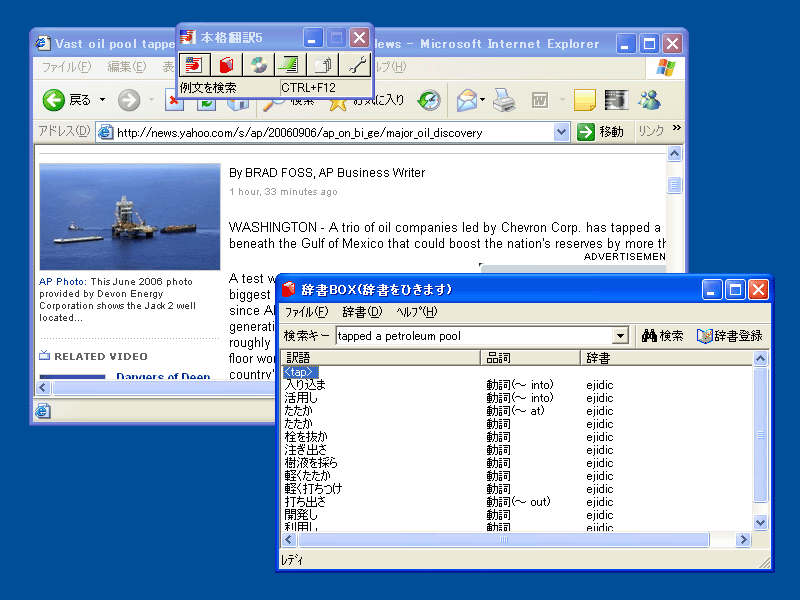Click the 移動 go button
Viewport: 800px width, 600px height.
tap(601, 132)
